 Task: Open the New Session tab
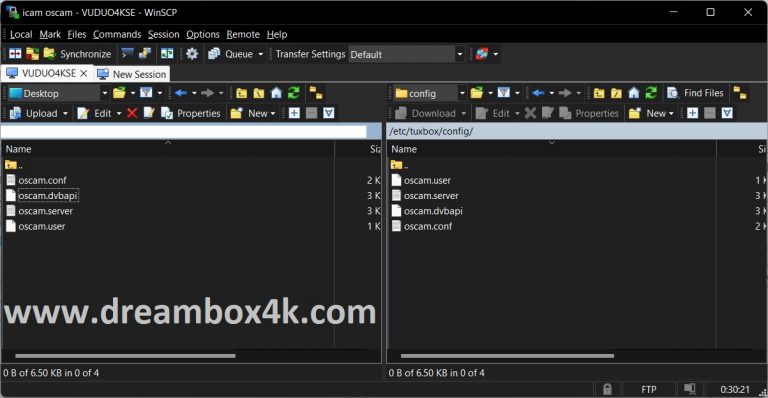[132, 74]
